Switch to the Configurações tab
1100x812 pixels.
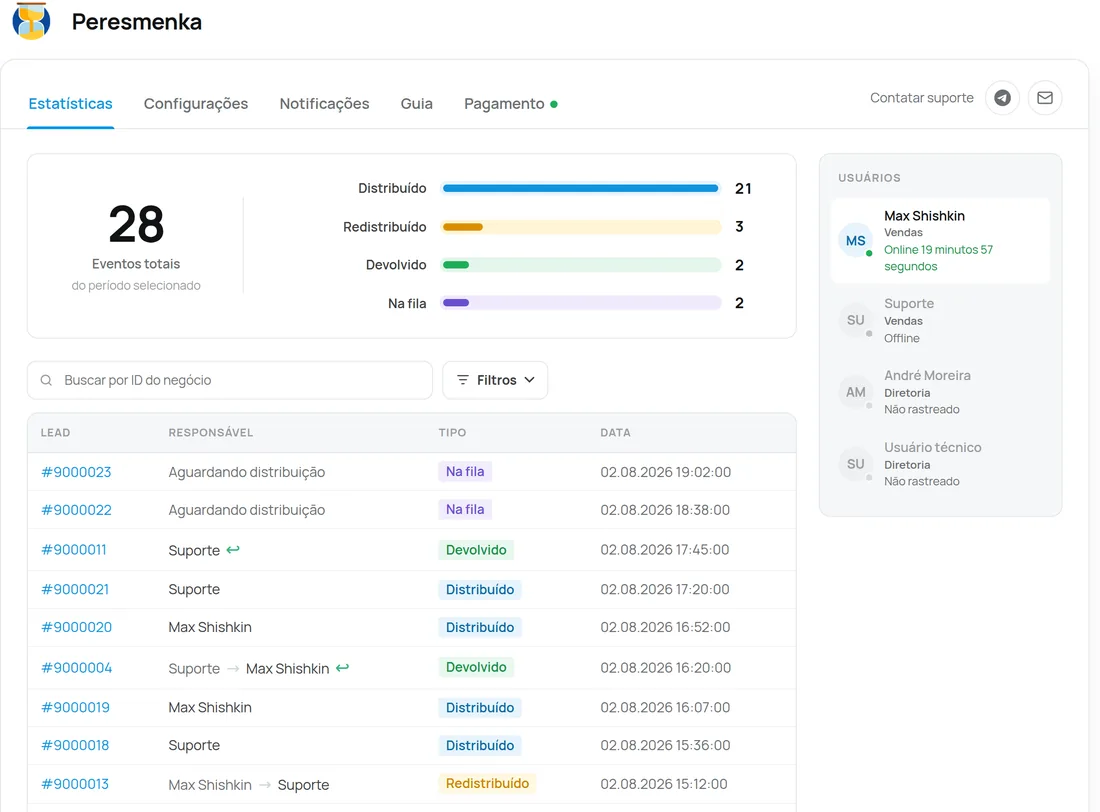196,104
